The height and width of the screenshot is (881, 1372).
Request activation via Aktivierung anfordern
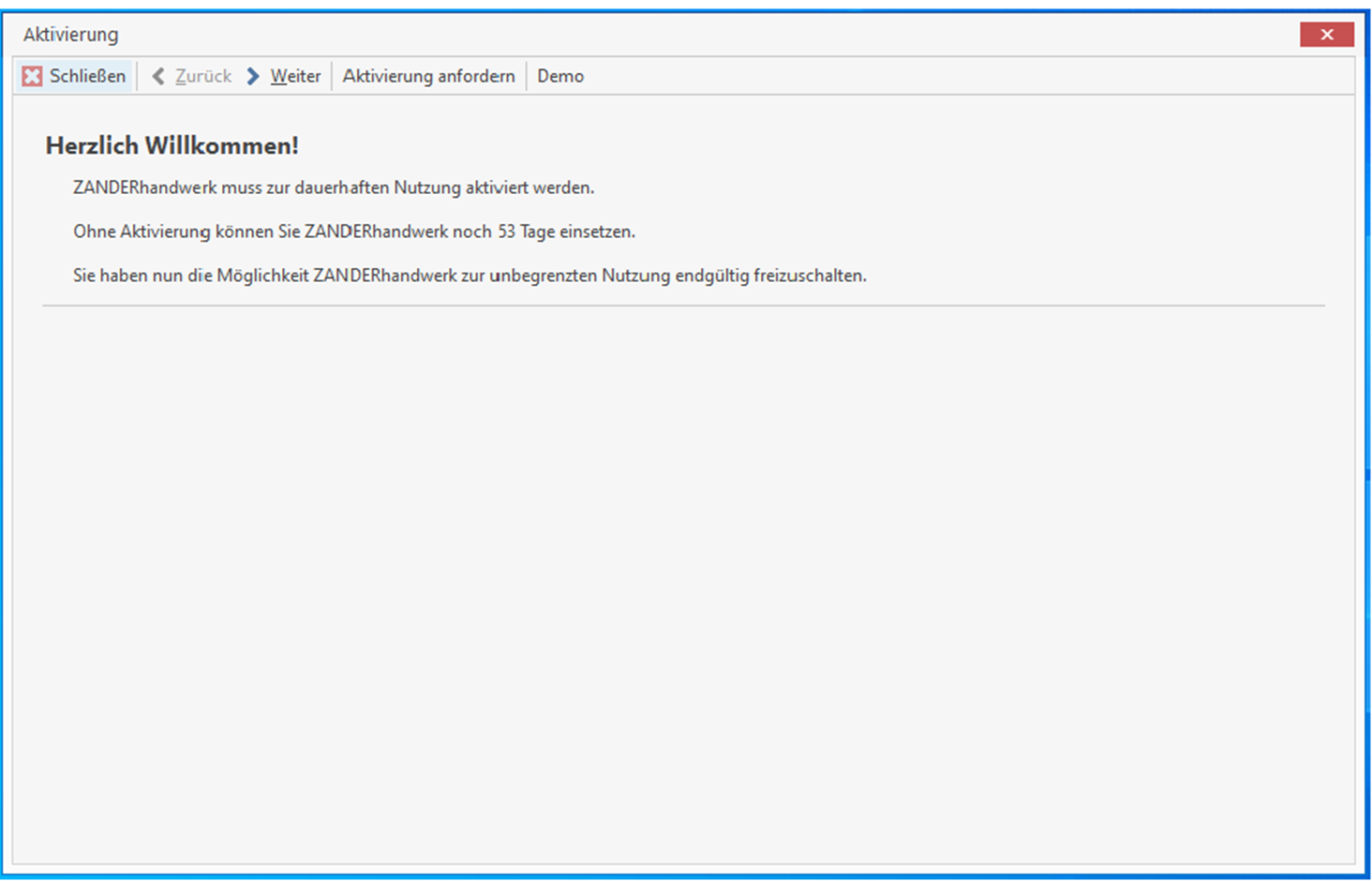(x=428, y=77)
